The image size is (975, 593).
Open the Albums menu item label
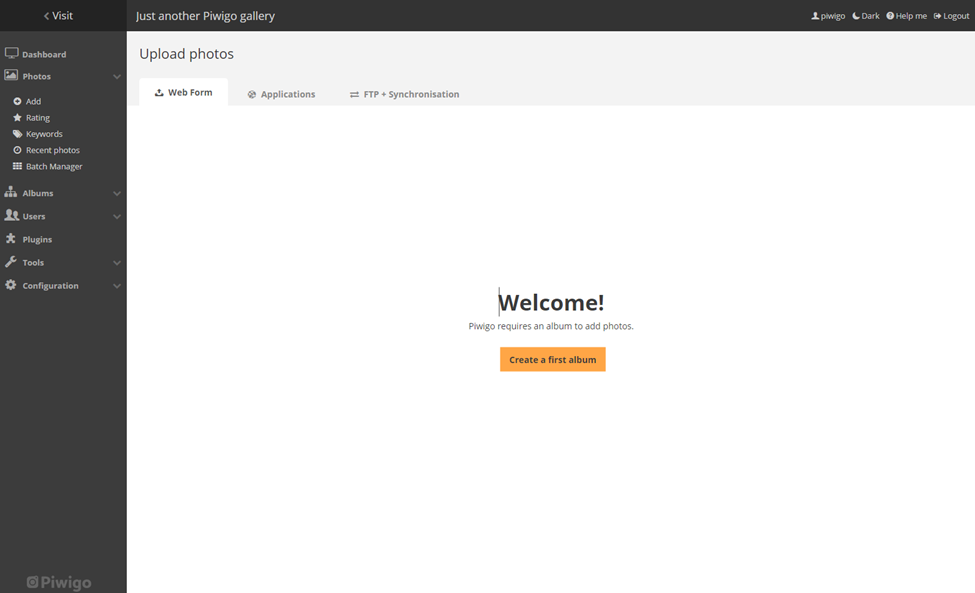point(38,193)
